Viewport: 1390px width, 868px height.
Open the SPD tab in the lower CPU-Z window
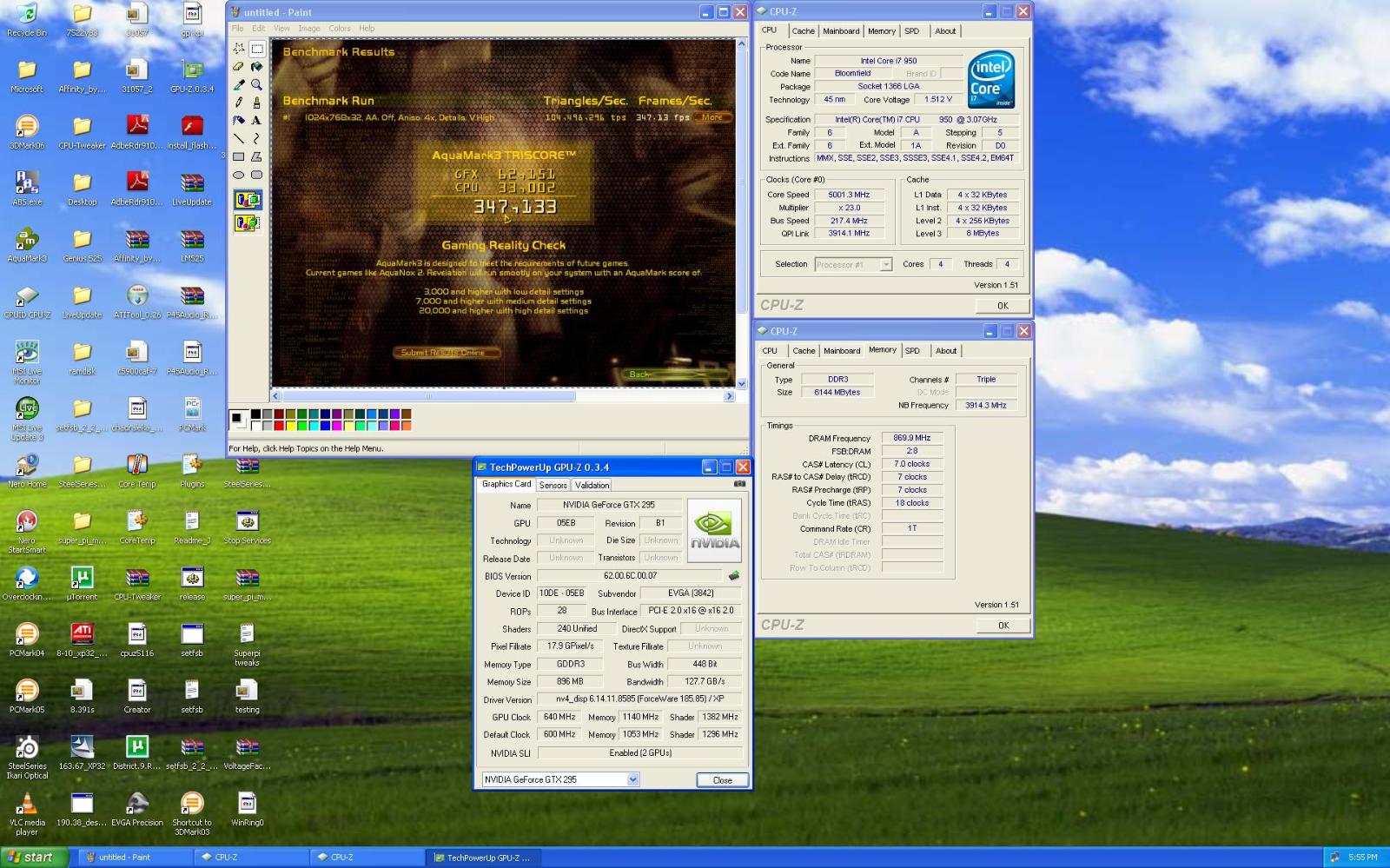pos(912,351)
